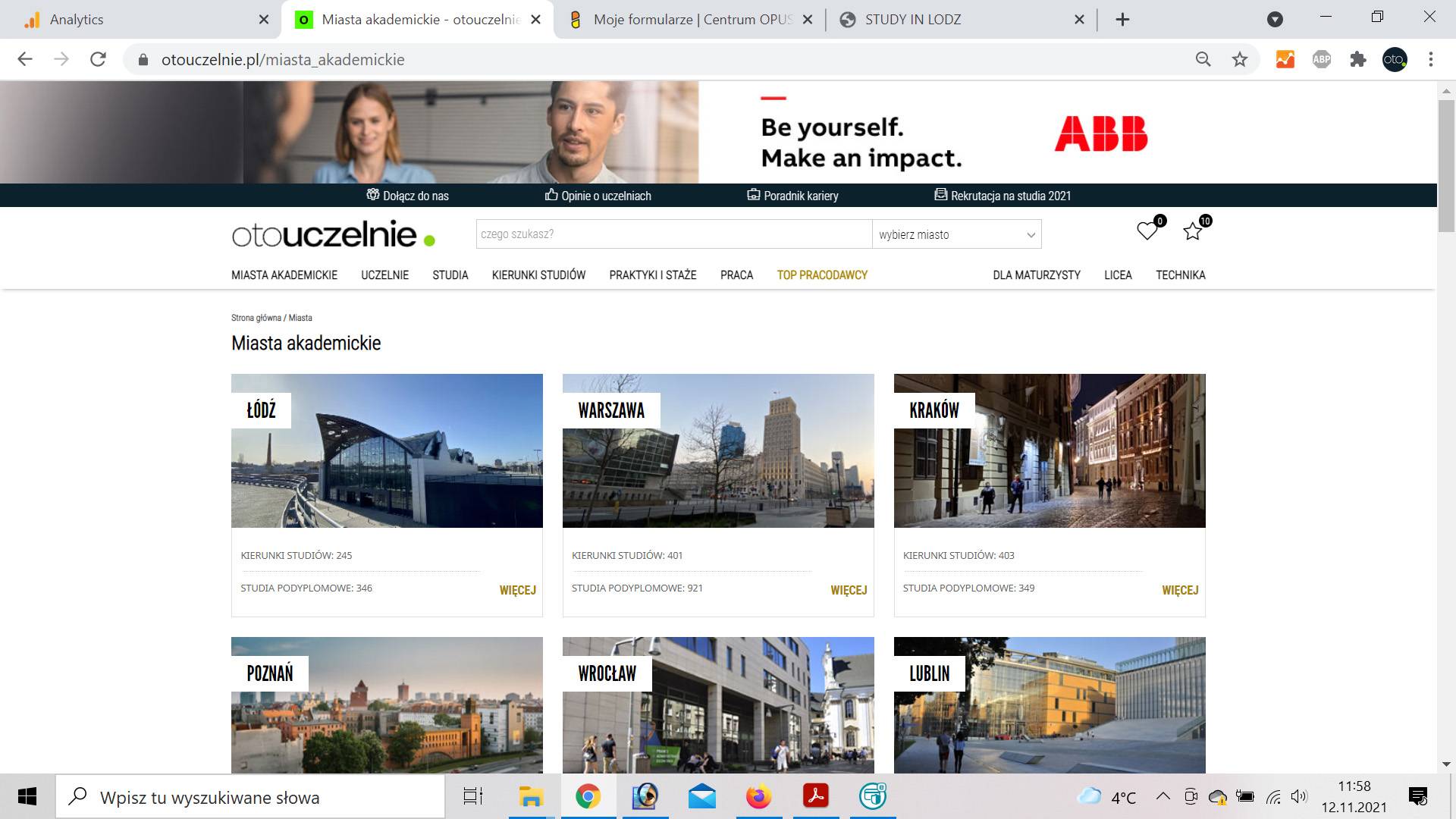Click WIĘCEJ on the Łódź card
1456x819 pixels.
518,590
